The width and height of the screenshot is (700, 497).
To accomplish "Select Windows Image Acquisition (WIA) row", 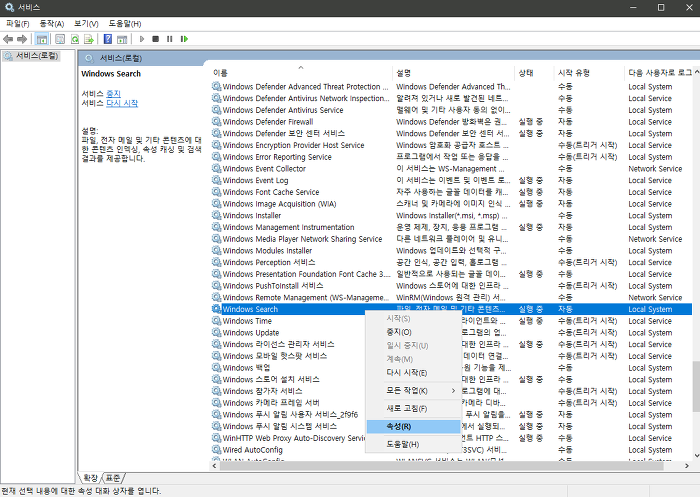I will point(451,204).
